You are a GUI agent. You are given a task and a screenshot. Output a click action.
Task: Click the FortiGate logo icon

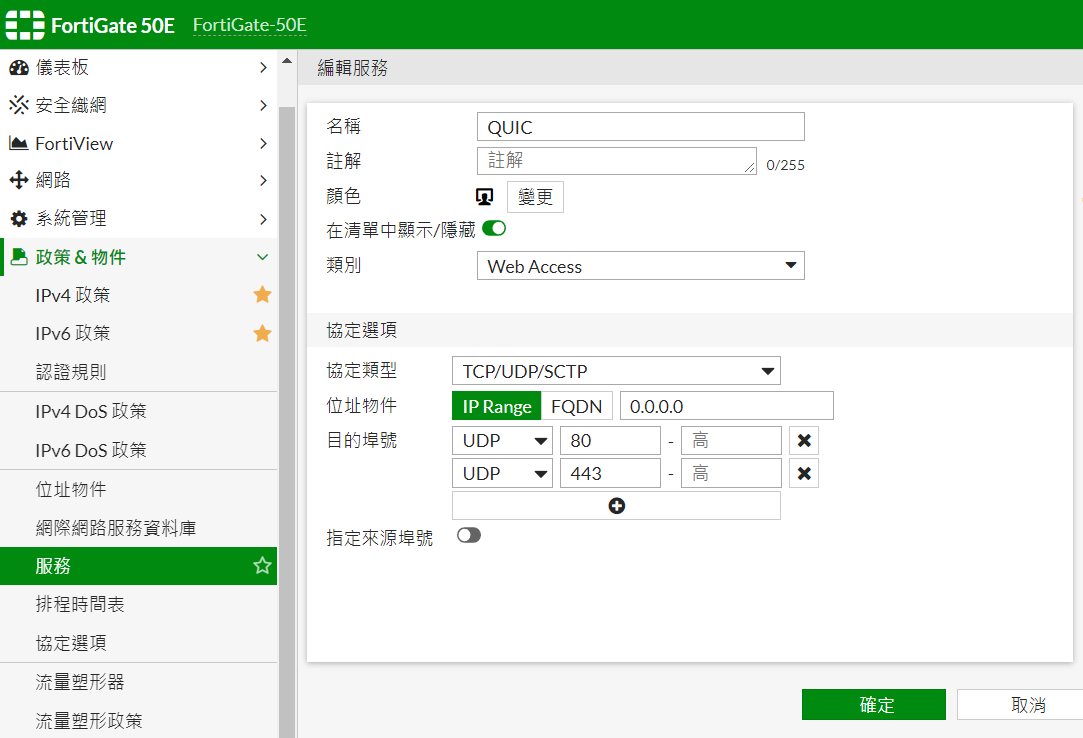(x=25, y=25)
